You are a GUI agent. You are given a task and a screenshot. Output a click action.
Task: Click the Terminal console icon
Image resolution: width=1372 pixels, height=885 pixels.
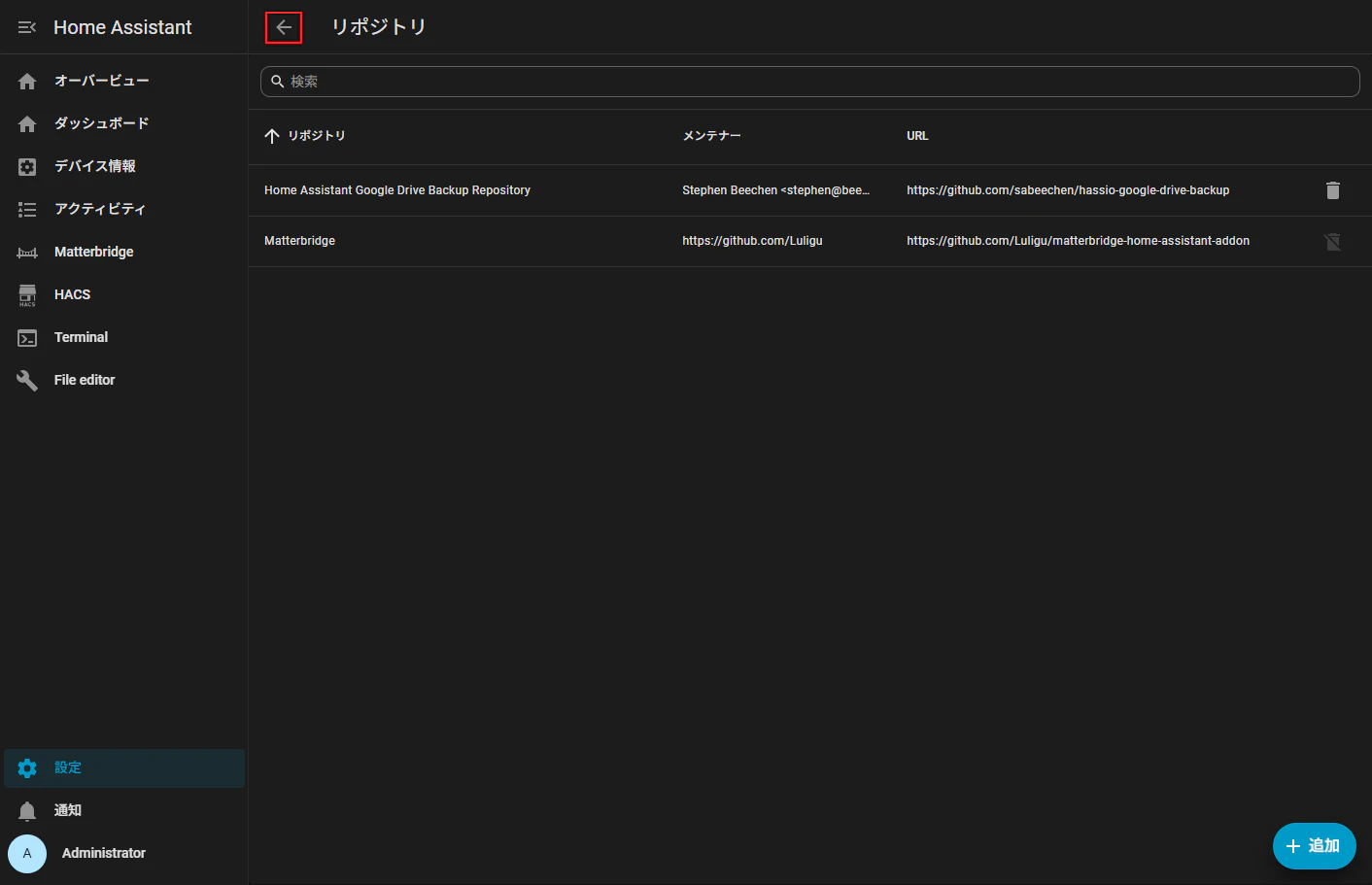(x=27, y=338)
